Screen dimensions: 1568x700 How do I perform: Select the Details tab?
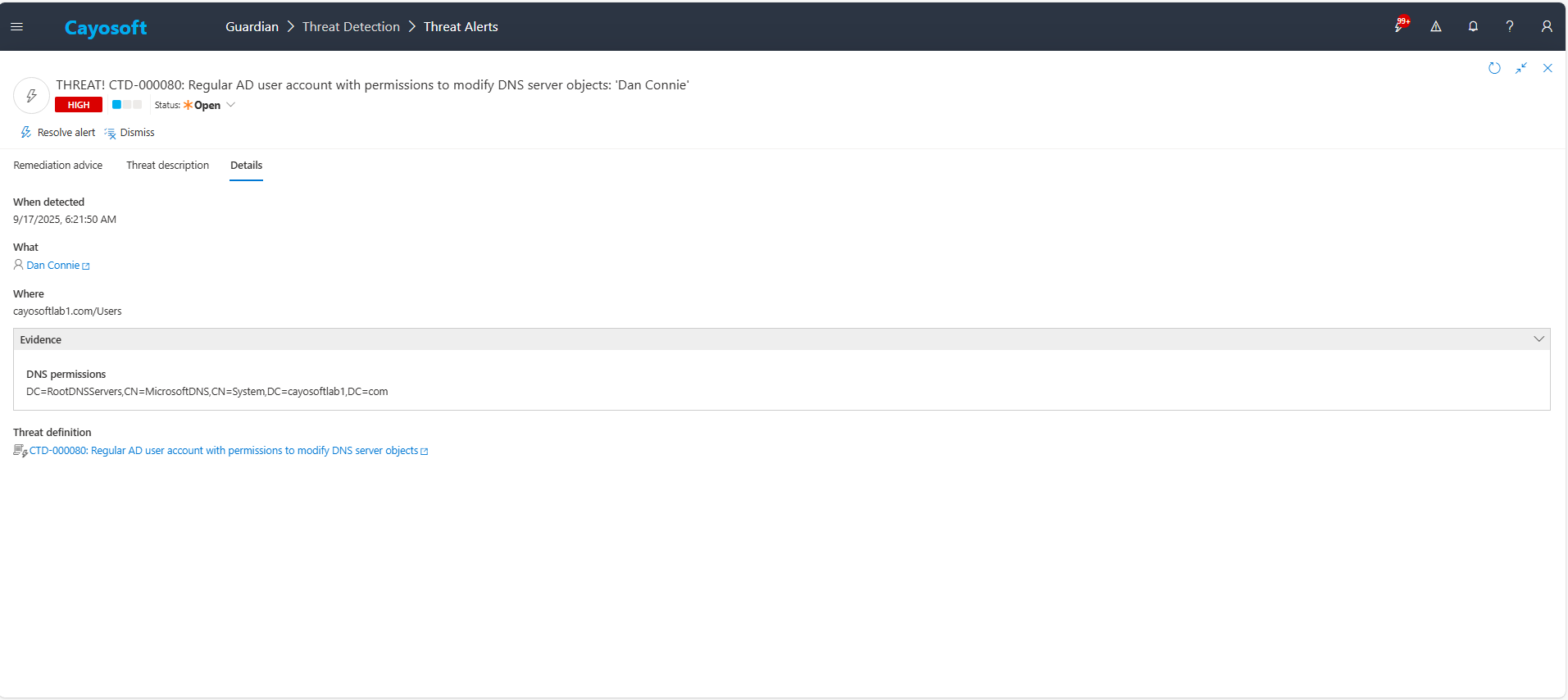pyautogui.click(x=246, y=166)
